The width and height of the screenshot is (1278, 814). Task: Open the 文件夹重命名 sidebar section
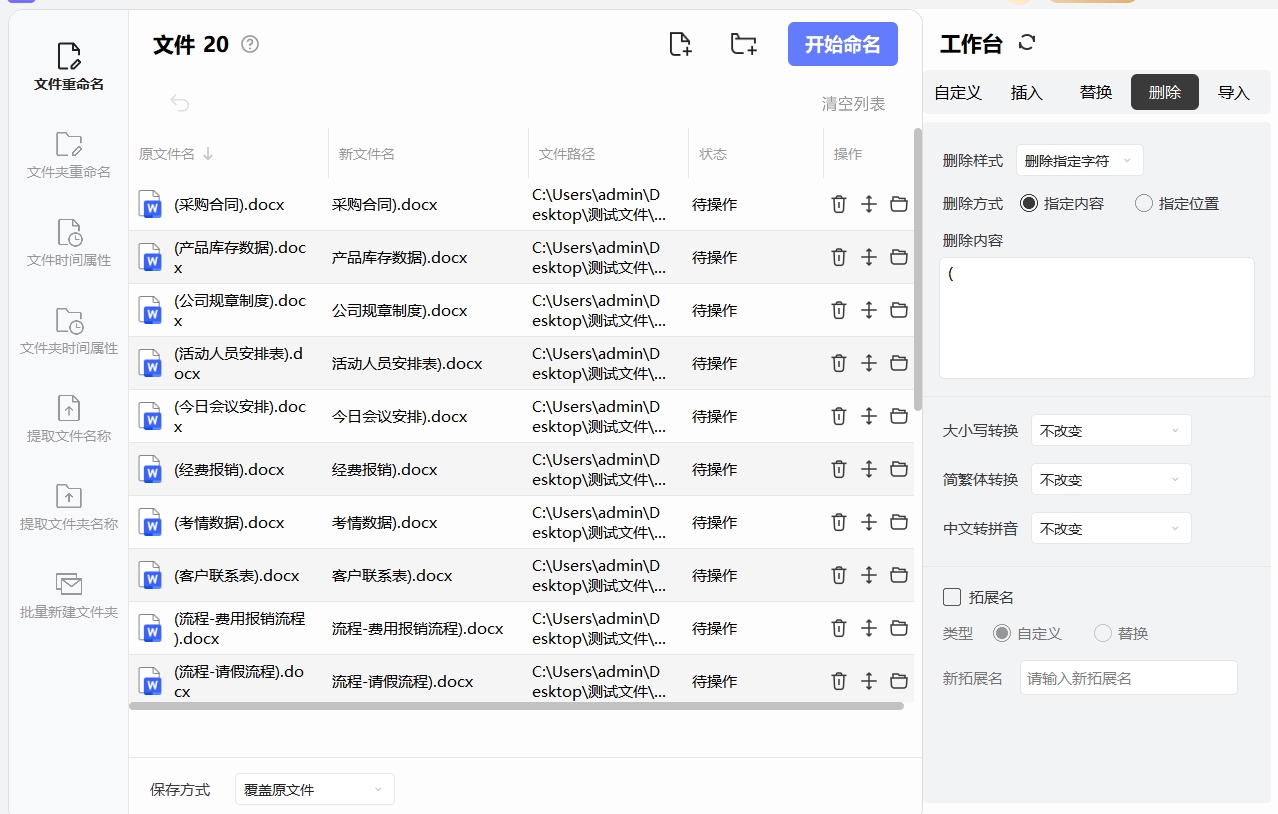click(x=69, y=155)
